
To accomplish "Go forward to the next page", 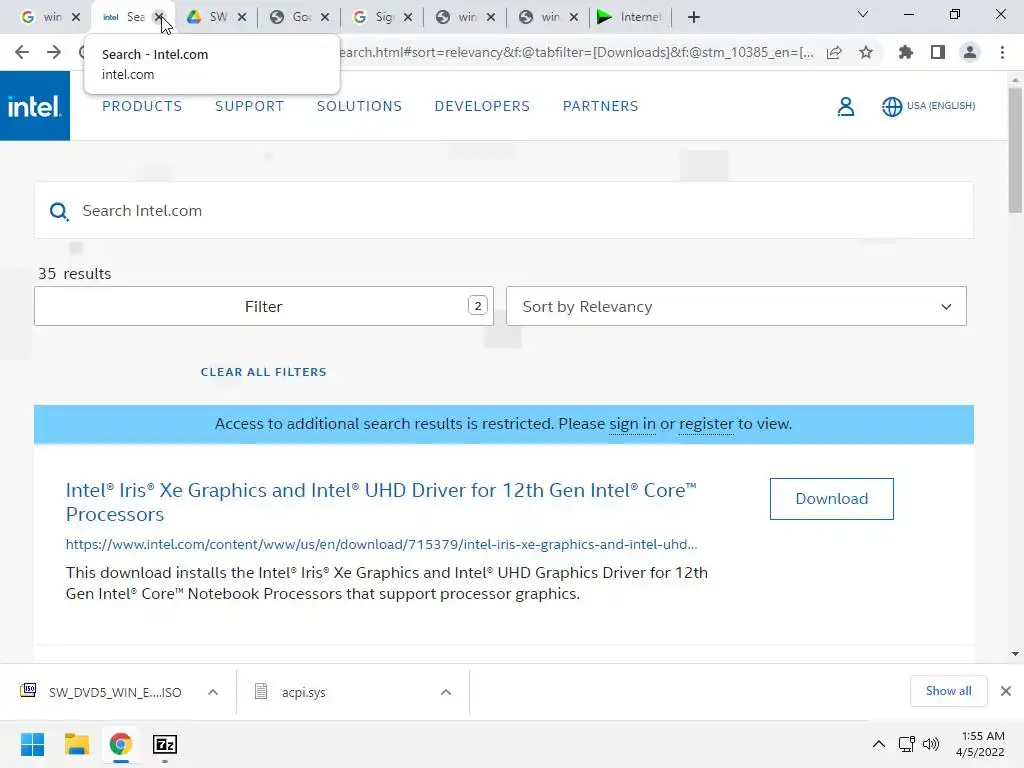I will click(x=54, y=52).
